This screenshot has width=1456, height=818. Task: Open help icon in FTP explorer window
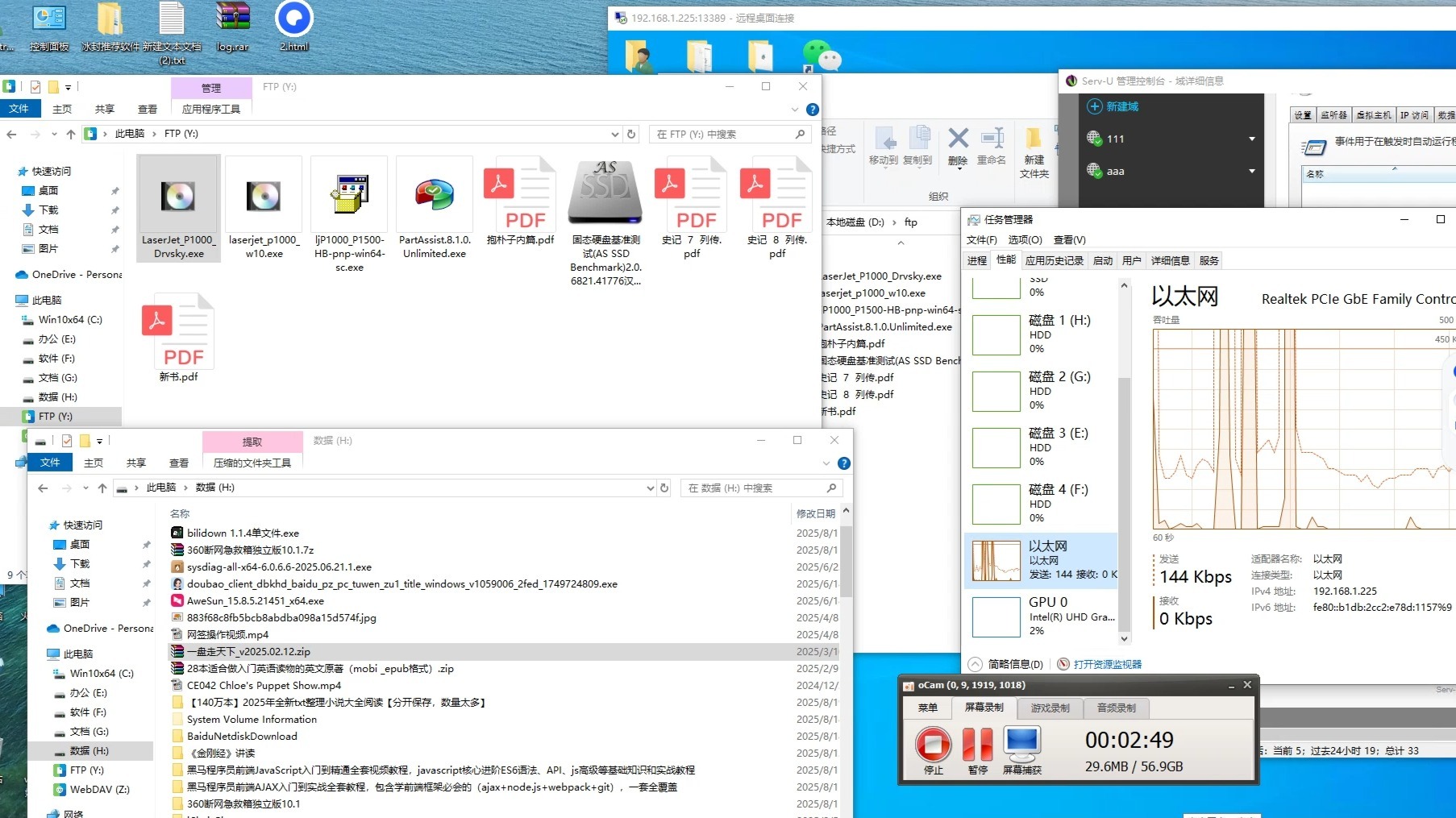813,110
